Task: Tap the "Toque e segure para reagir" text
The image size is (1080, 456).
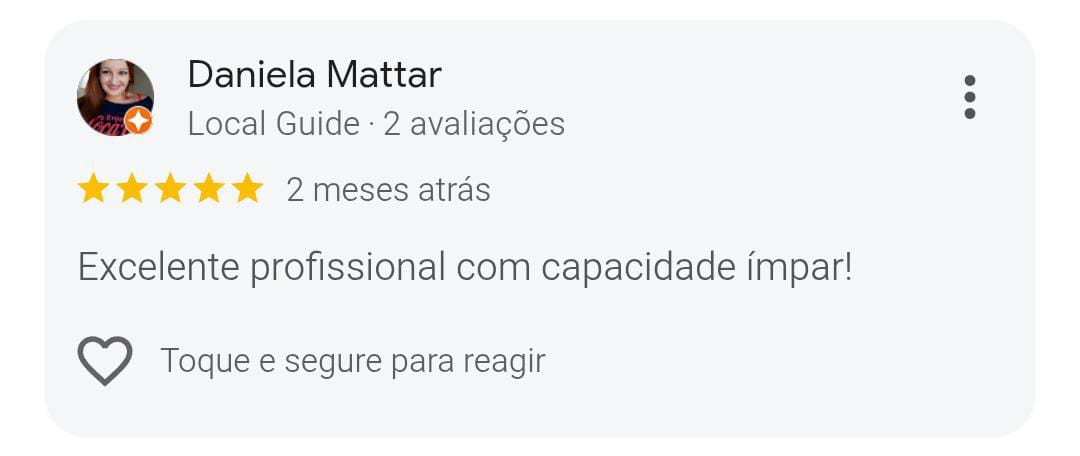Action: [x=352, y=361]
